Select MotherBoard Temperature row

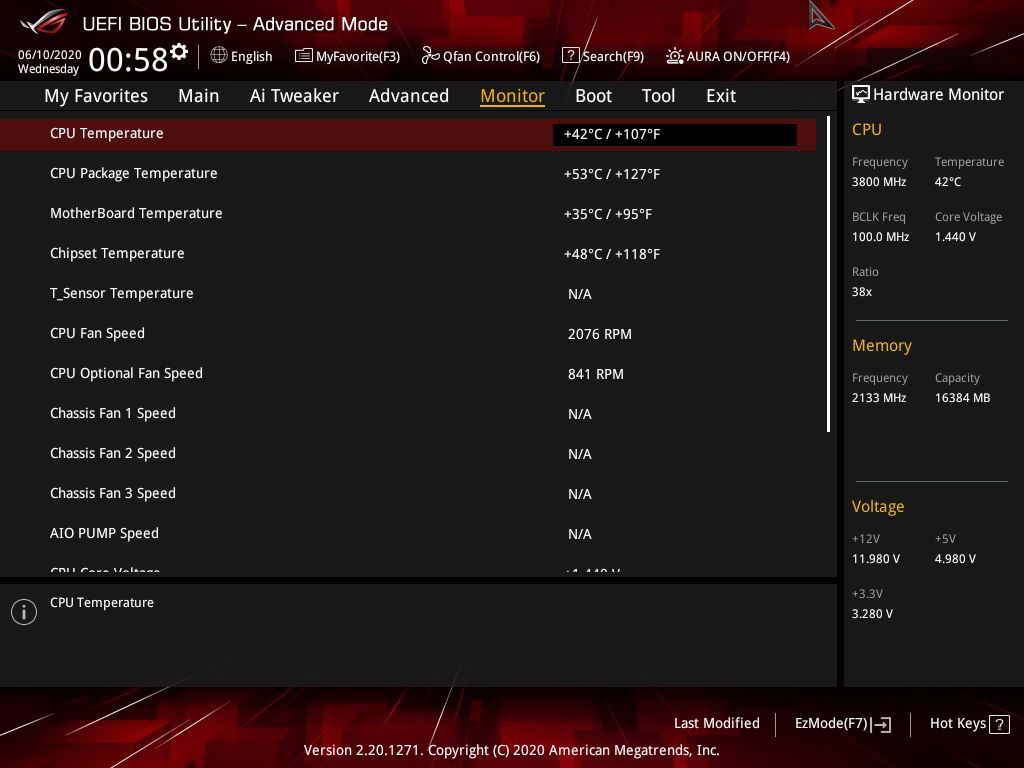click(408, 214)
